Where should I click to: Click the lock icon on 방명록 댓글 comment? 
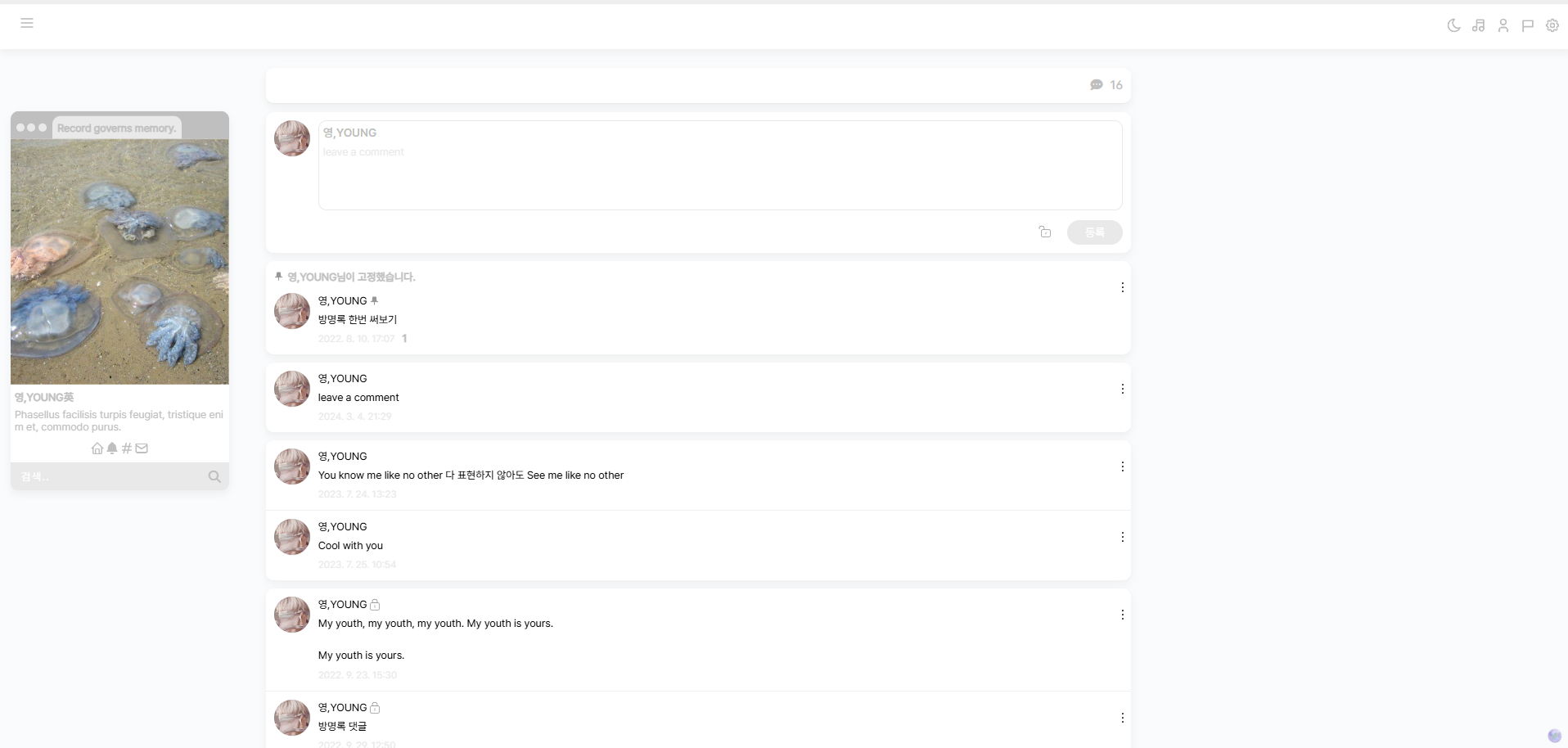tap(375, 708)
